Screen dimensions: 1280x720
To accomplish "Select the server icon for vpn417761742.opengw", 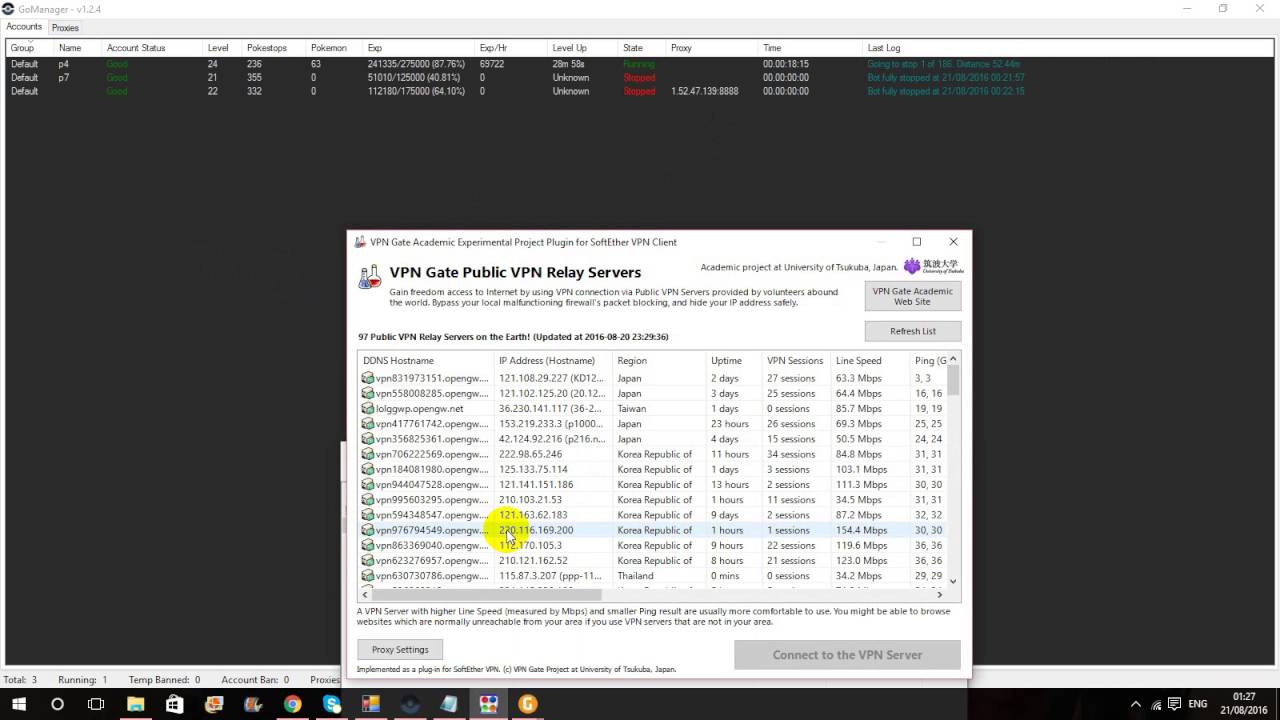I will (x=368, y=424).
